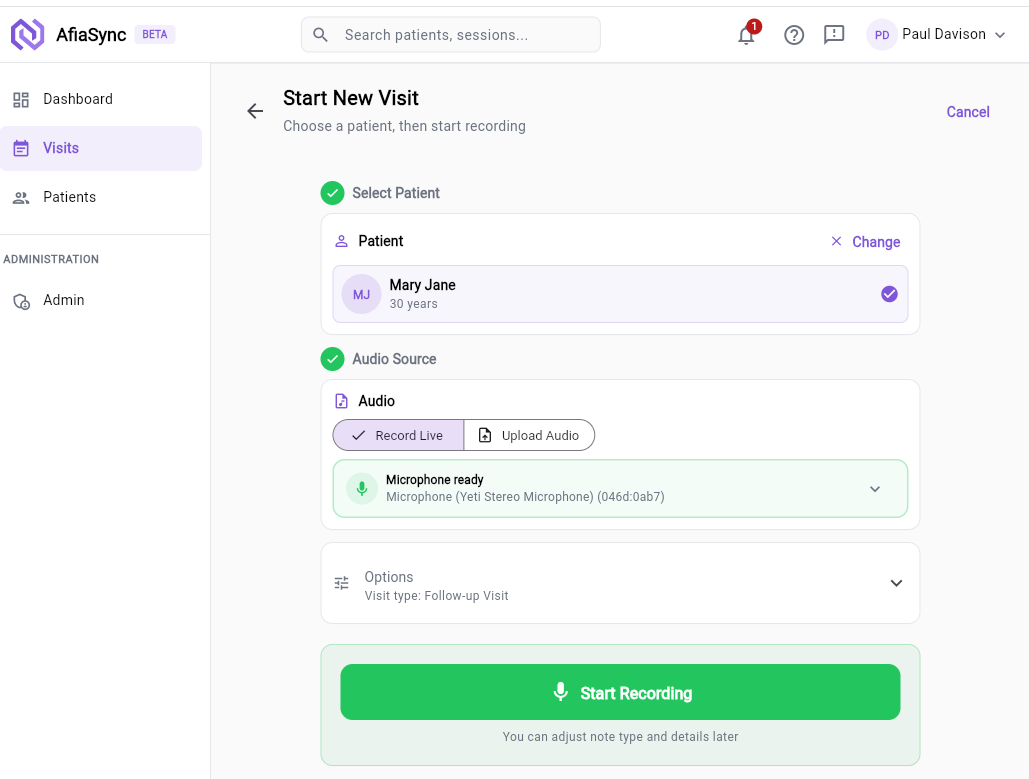Click the green microphone status icon
The height and width of the screenshot is (779, 1029).
(x=361, y=488)
